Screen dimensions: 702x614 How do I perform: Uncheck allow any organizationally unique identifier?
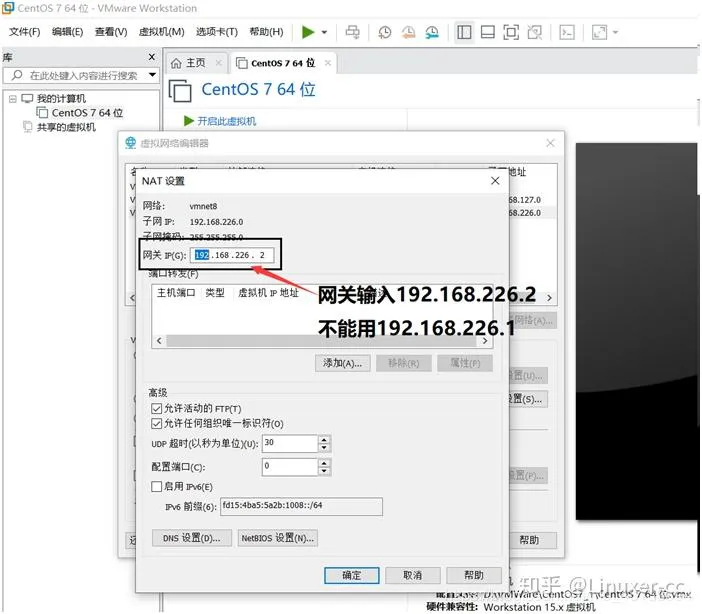(x=156, y=424)
